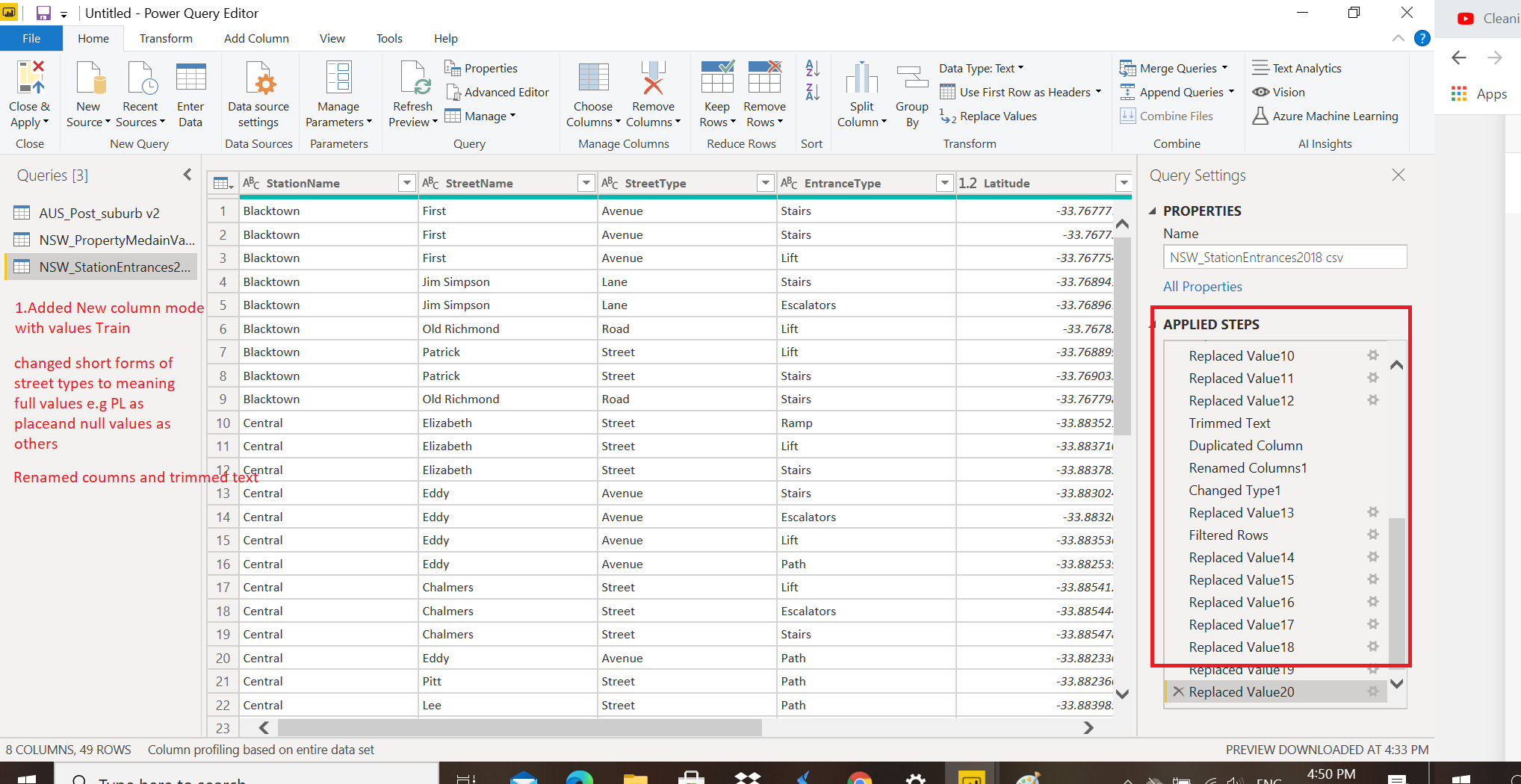Click the Choose Columns icon
This screenshot has width=1521, height=784.
click(593, 78)
